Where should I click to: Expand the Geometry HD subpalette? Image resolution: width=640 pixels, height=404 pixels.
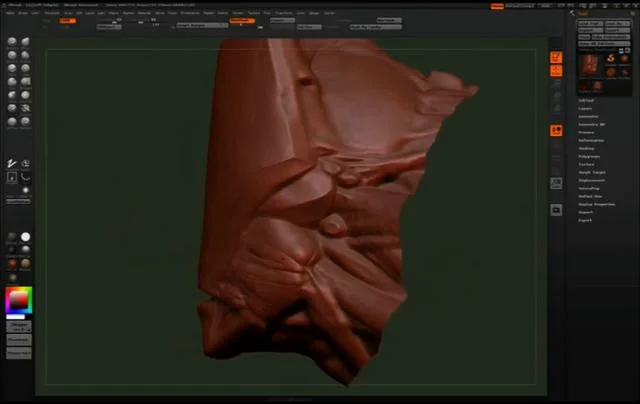coord(592,124)
